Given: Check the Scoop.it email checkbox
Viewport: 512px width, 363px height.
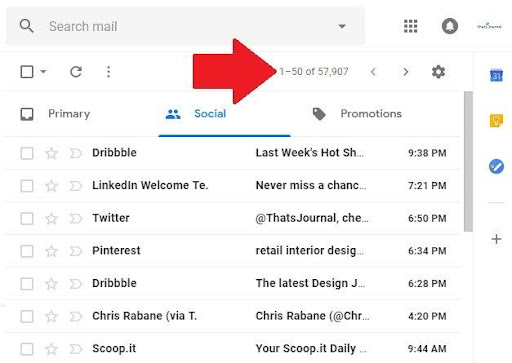Looking at the screenshot, I should 27,349.
